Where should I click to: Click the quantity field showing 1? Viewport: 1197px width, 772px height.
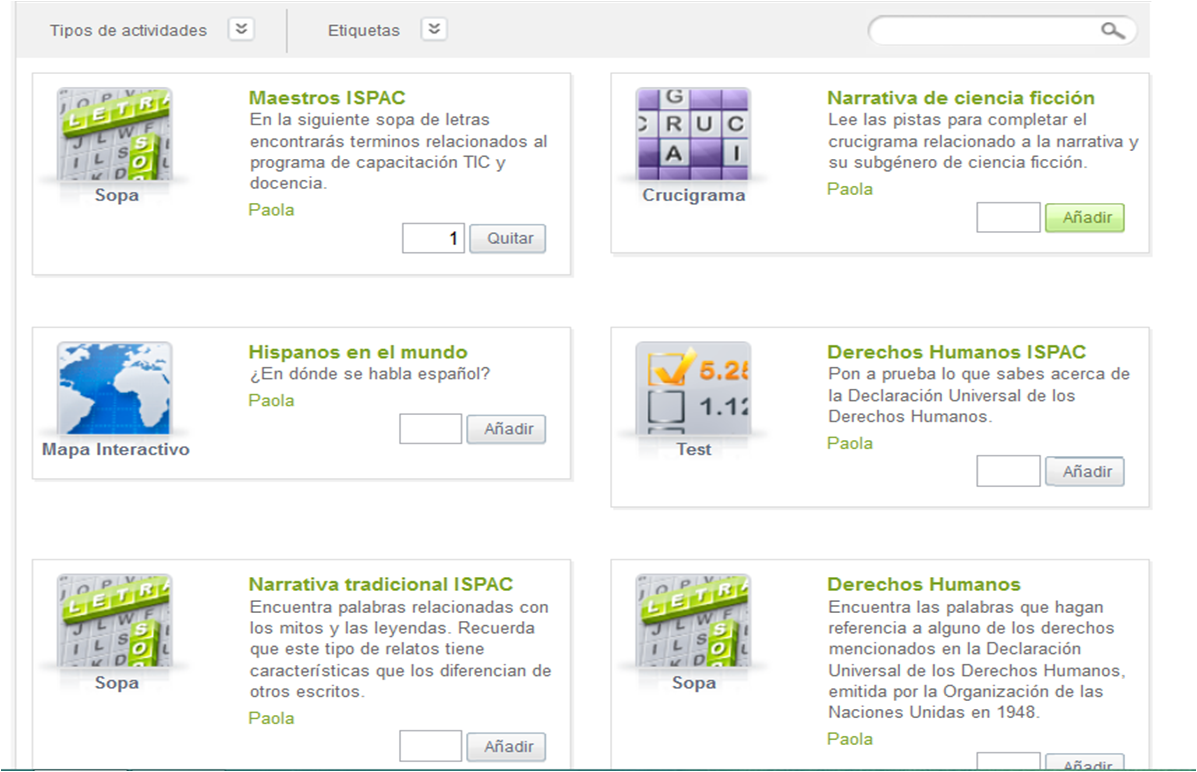(433, 238)
